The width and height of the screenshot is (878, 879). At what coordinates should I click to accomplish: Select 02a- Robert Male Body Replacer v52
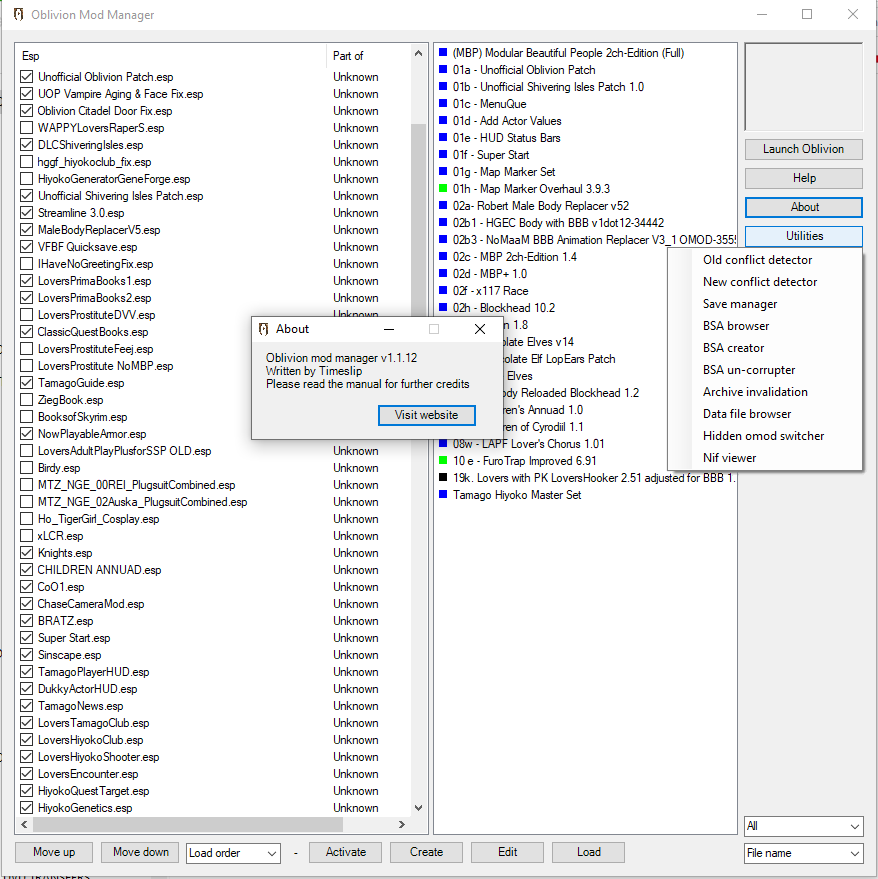click(x=540, y=206)
